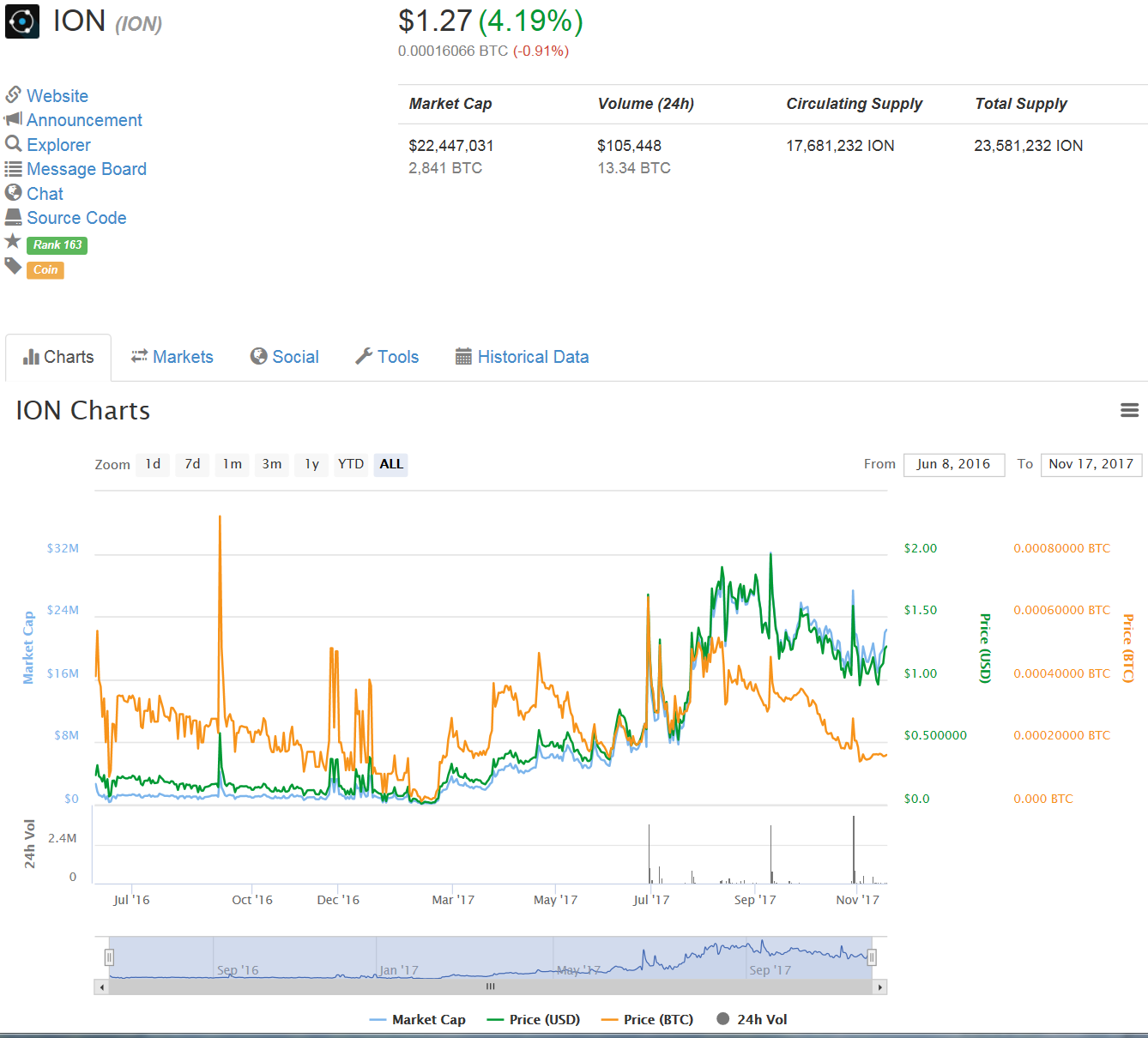This screenshot has width=1148, height=1038.
Task: Set chart zoom to 1m
Action: click(232, 464)
